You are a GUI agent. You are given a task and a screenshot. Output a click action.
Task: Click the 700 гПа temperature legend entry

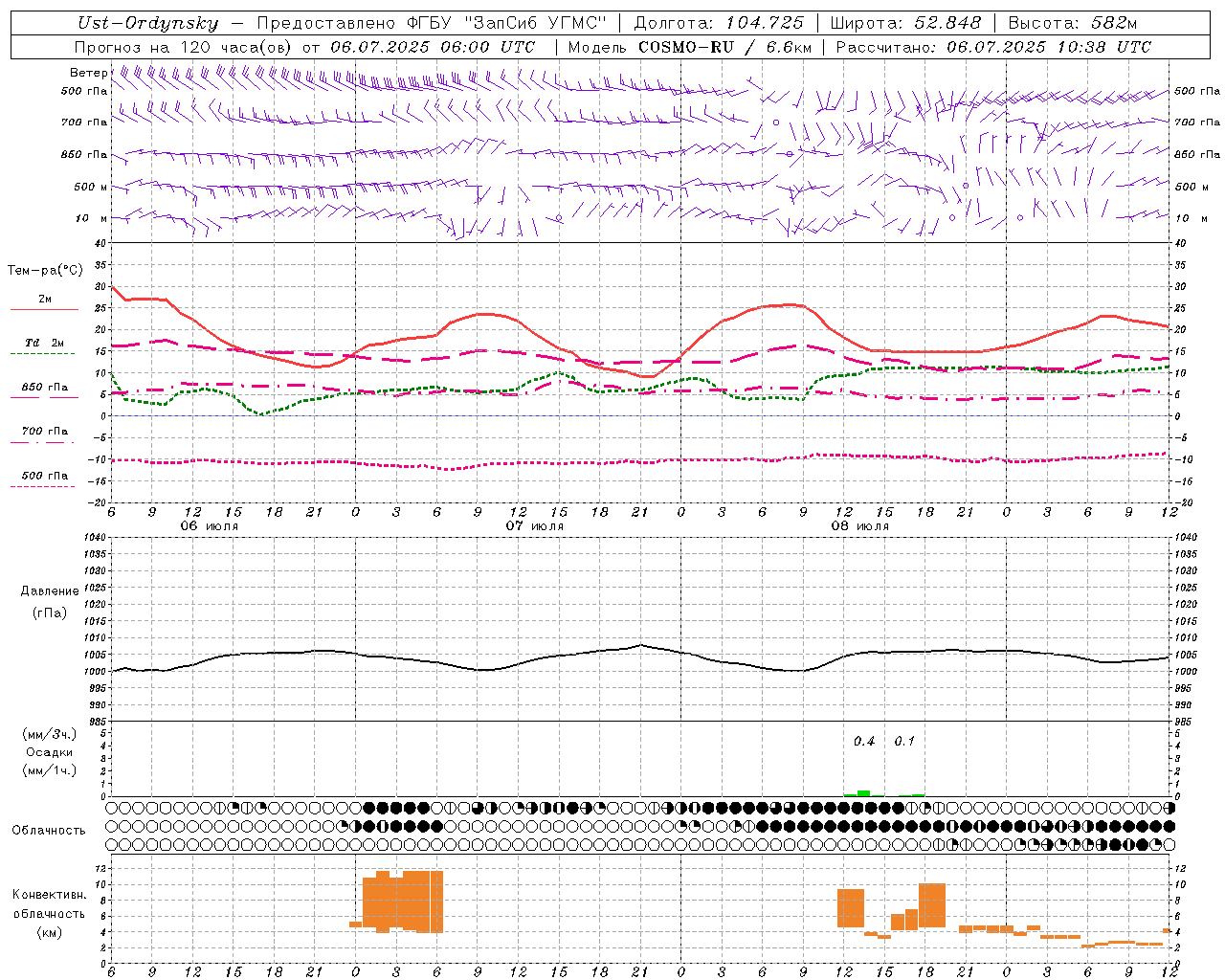tap(44, 435)
